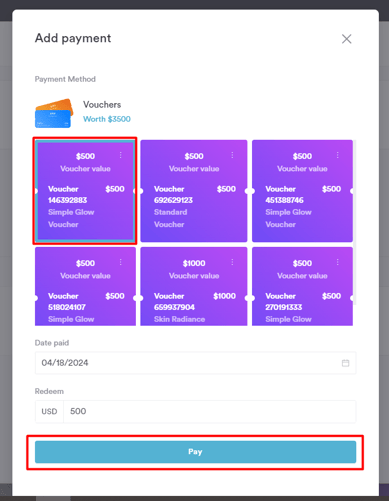Open three-dot menu on $1000 voucher
Screen dimensions: 389x501
pyautogui.click(x=232, y=262)
